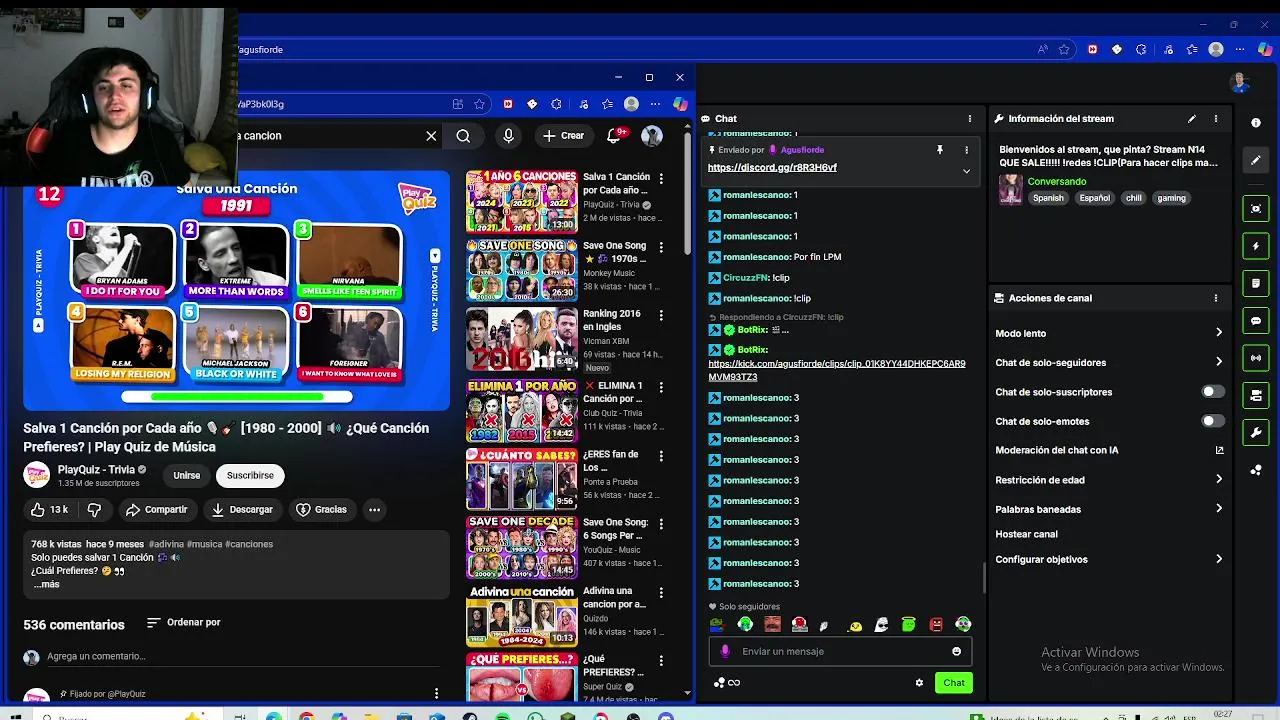Image resolution: width=1280 pixels, height=720 pixels.
Task: Open emoji picker in message box
Action: pyautogui.click(x=956, y=651)
